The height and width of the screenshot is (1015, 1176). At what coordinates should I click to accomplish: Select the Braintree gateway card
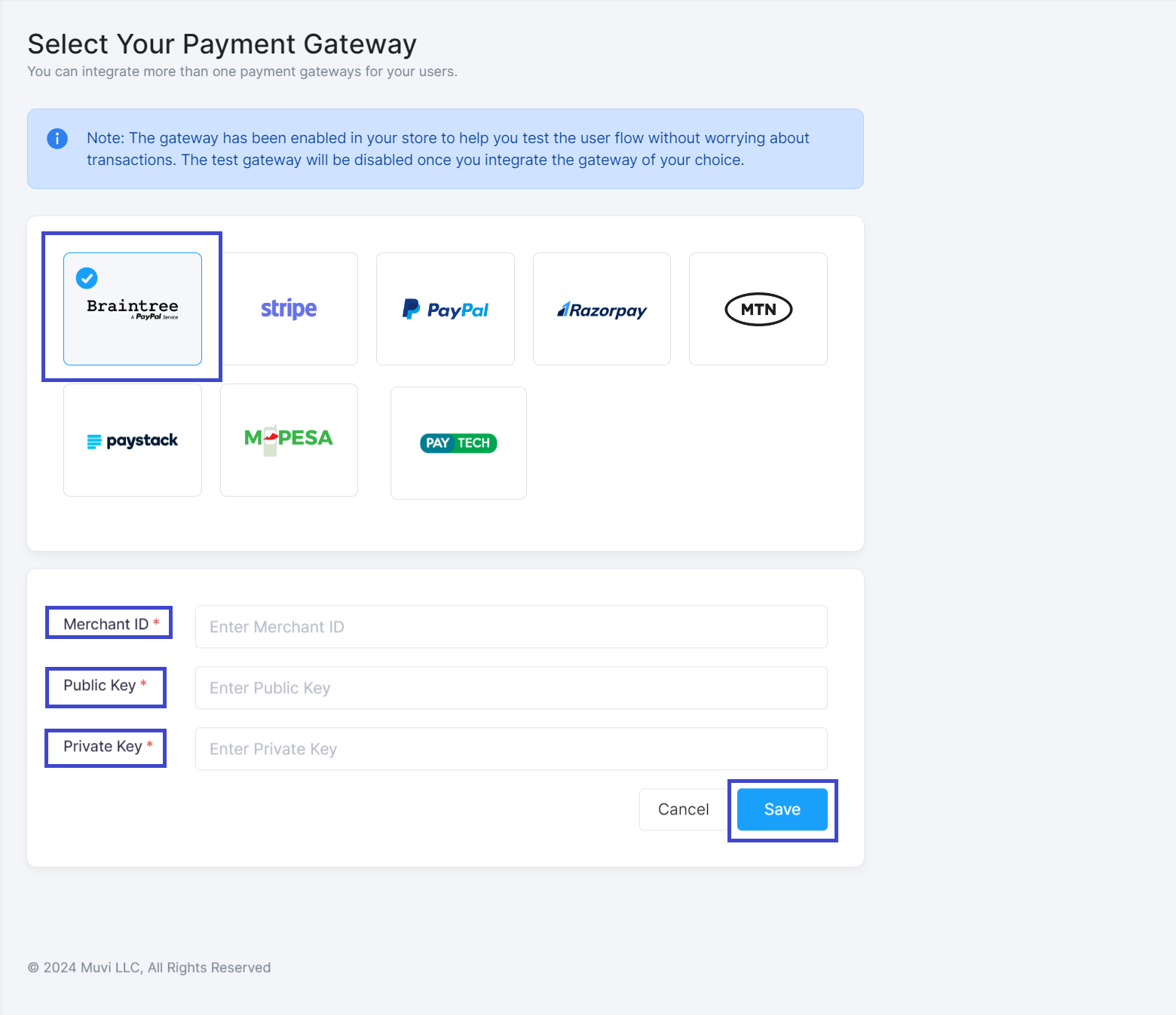tap(133, 309)
